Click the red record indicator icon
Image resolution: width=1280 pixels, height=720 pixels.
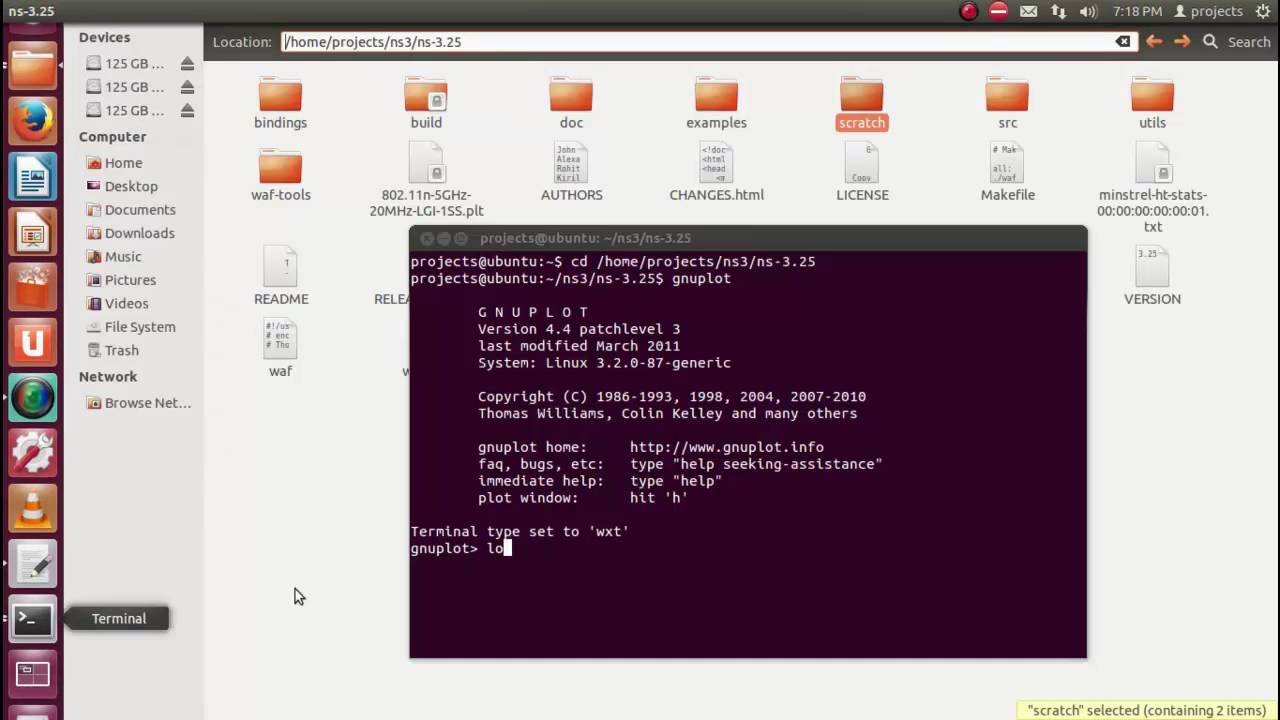[968, 12]
